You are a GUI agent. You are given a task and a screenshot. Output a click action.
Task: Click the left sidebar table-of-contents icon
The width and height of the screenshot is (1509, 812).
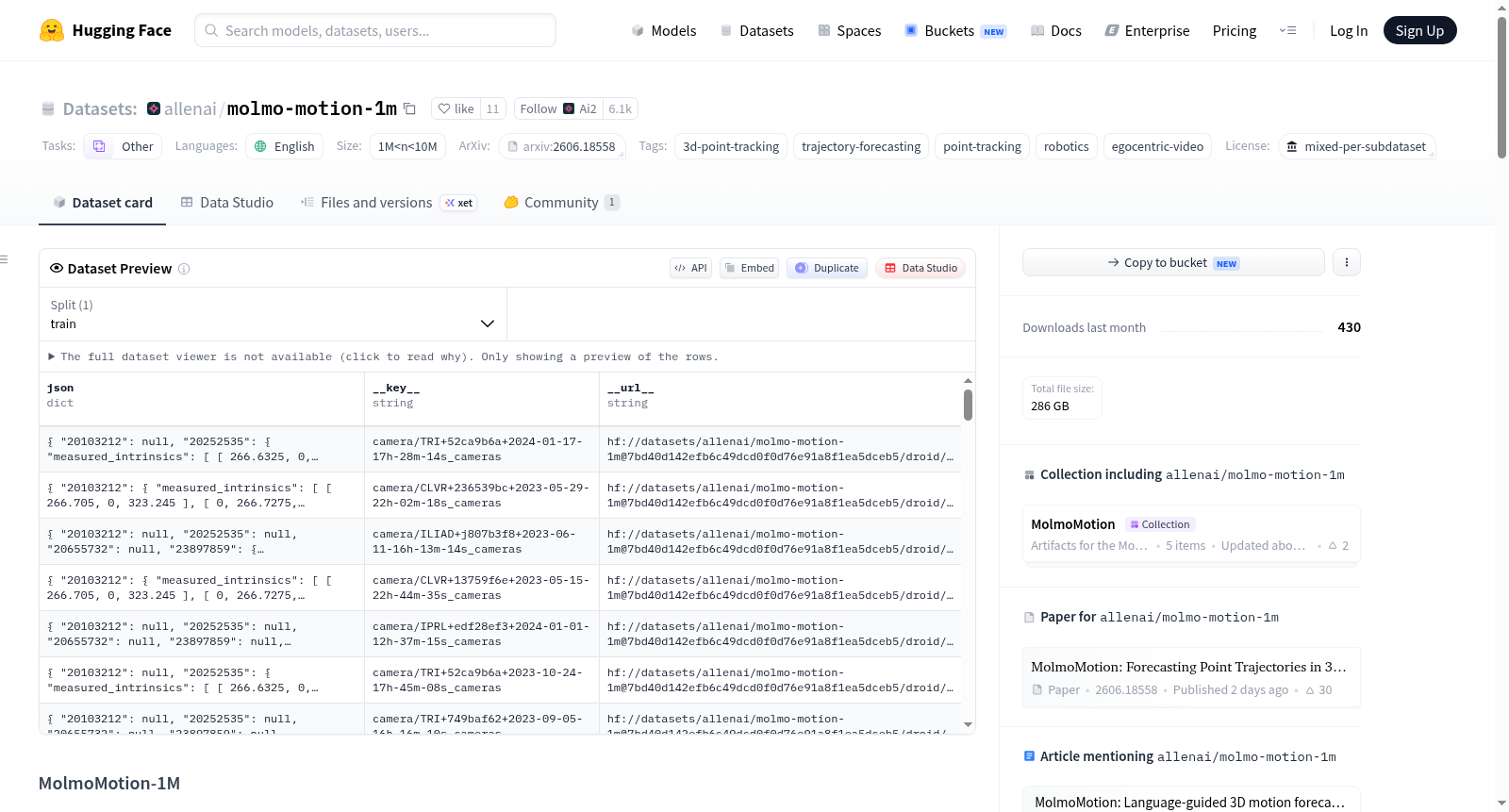(4, 259)
